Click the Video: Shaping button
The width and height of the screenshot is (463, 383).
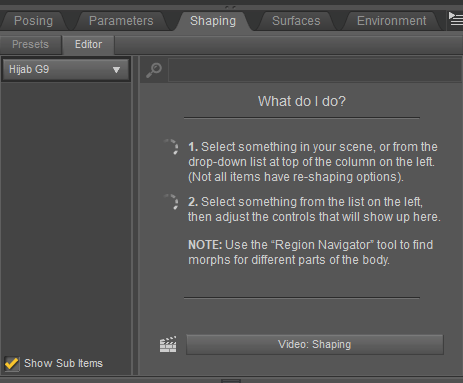315,344
